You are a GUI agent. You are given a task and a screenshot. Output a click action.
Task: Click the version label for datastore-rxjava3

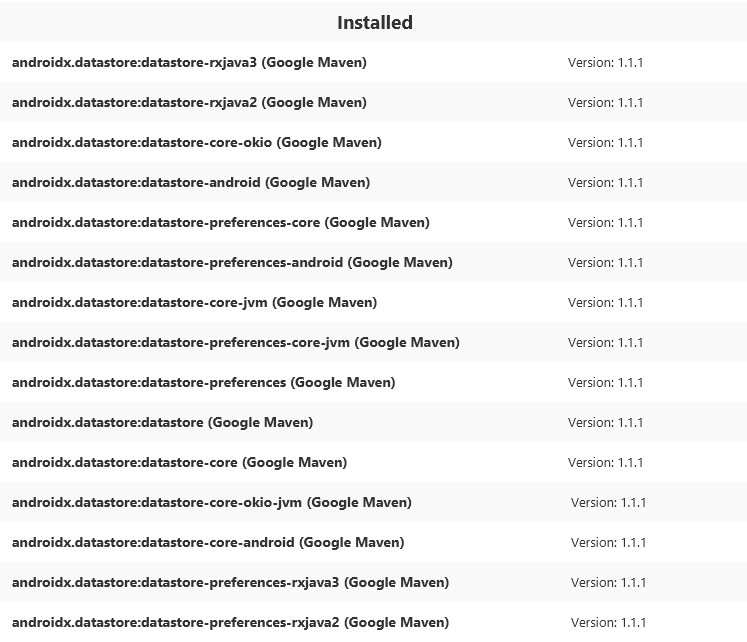605,62
